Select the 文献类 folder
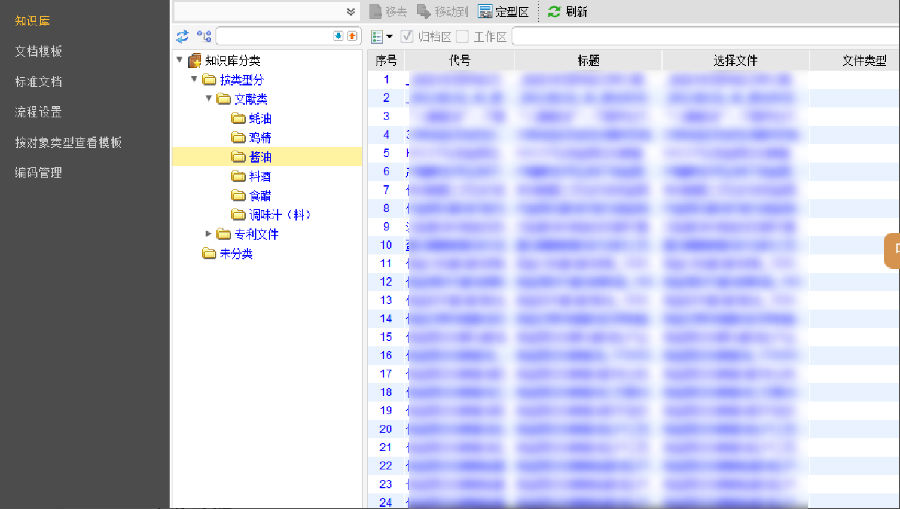Screen dimensions: 900x509 pos(251,99)
